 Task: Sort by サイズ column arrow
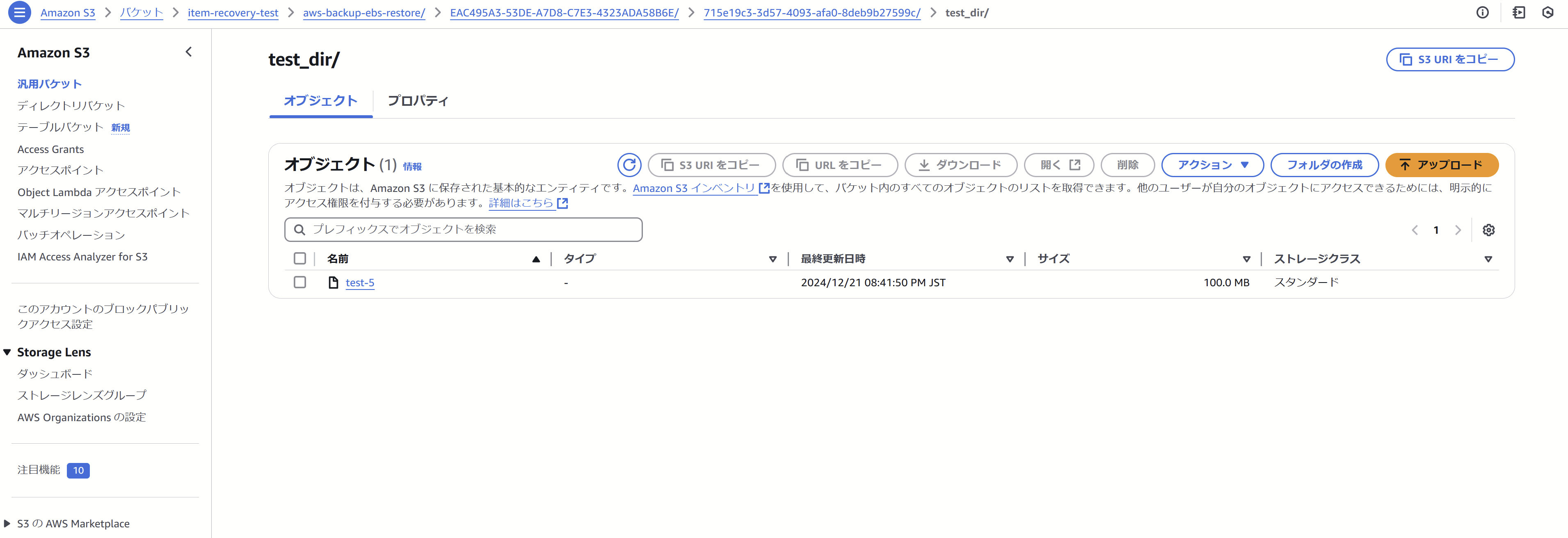[1246, 259]
